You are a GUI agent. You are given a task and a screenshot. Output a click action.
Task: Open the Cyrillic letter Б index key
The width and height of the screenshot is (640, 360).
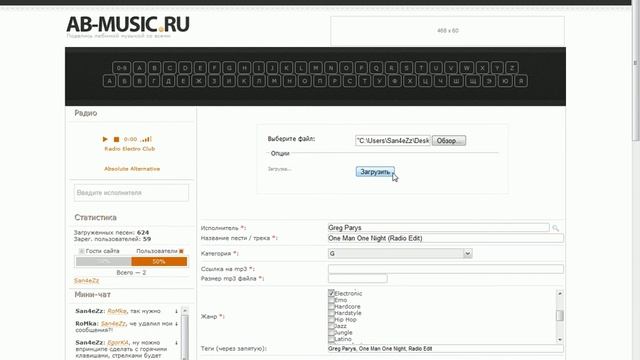(x=124, y=81)
